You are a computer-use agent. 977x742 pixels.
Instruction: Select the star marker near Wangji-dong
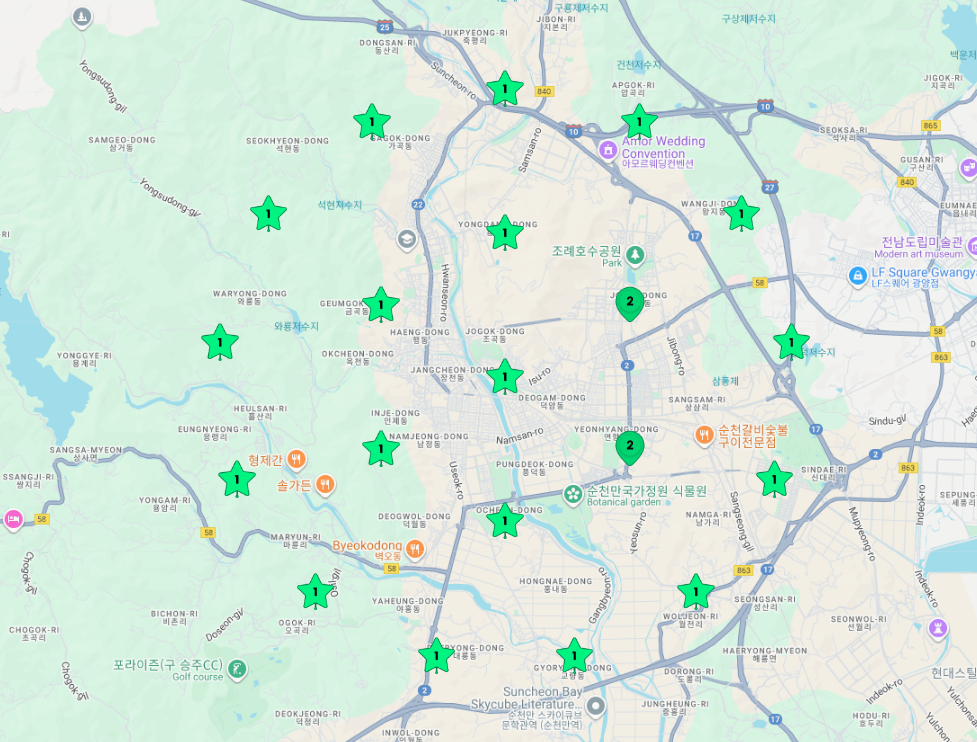click(741, 213)
